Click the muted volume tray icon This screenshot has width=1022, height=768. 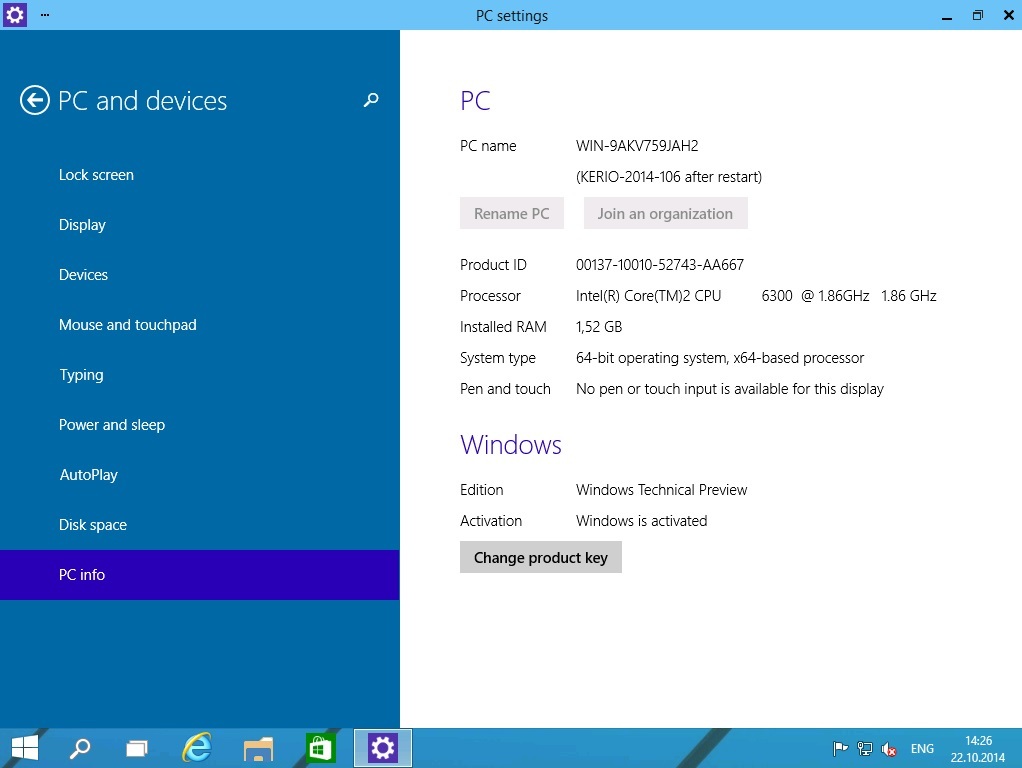(x=889, y=749)
